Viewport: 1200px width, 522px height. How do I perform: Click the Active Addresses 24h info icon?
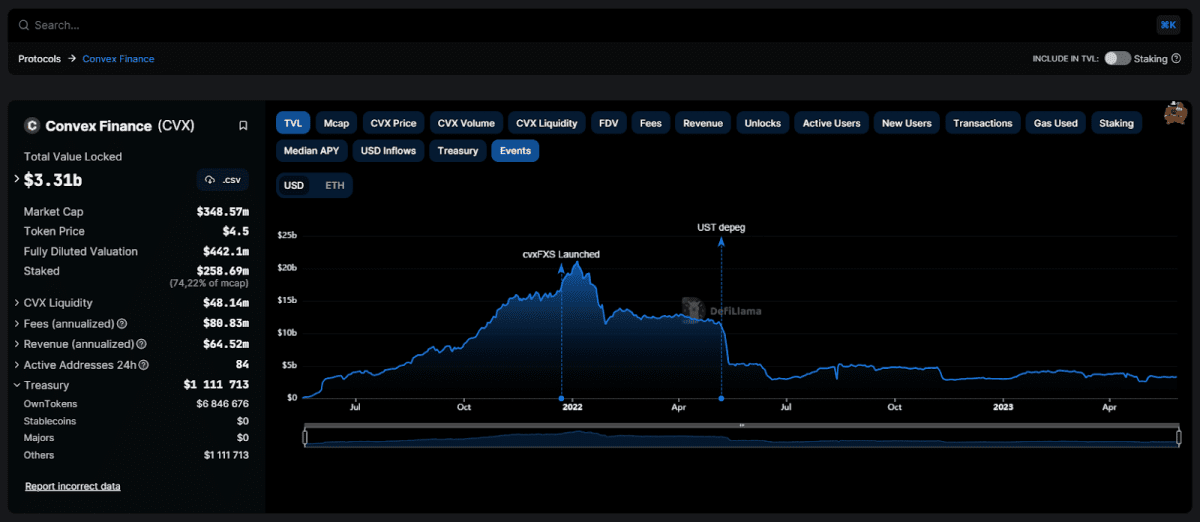pyautogui.click(x=143, y=365)
